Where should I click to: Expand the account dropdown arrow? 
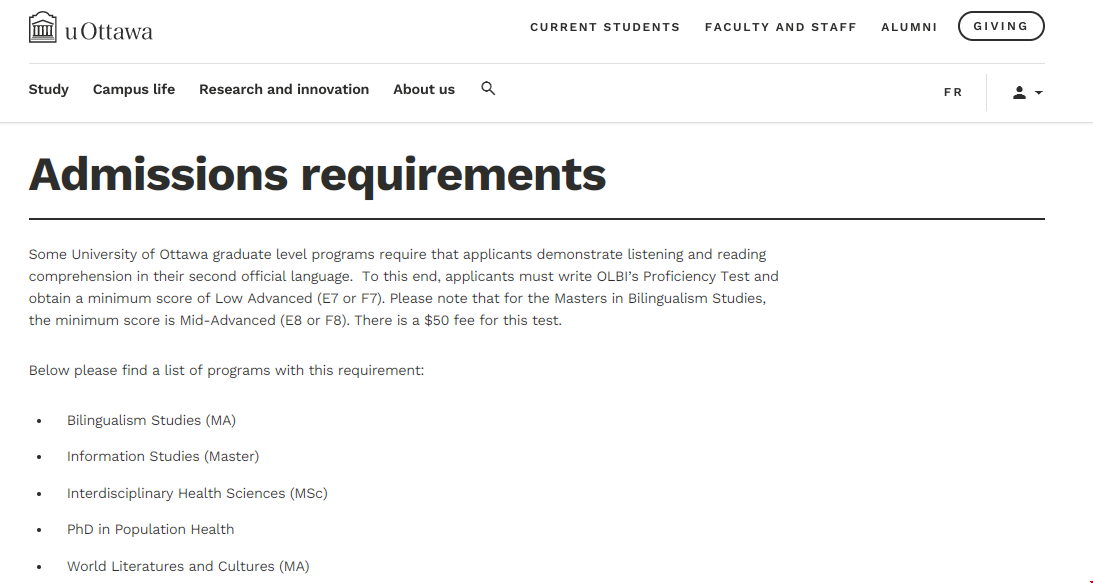pyautogui.click(x=1039, y=93)
